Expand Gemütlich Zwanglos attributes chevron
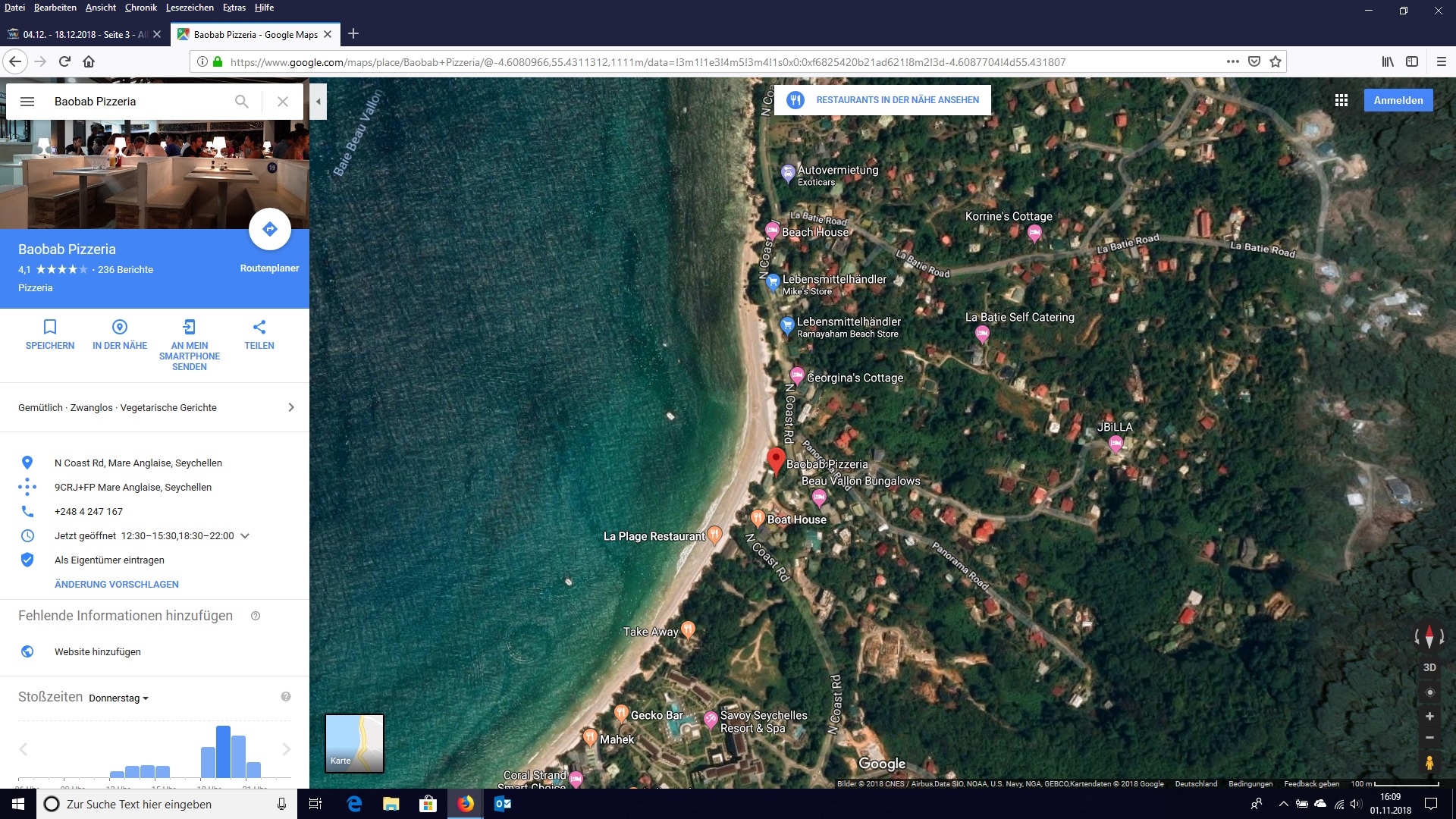Image resolution: width=1456 pixels, height=819 pixels. 291,407
